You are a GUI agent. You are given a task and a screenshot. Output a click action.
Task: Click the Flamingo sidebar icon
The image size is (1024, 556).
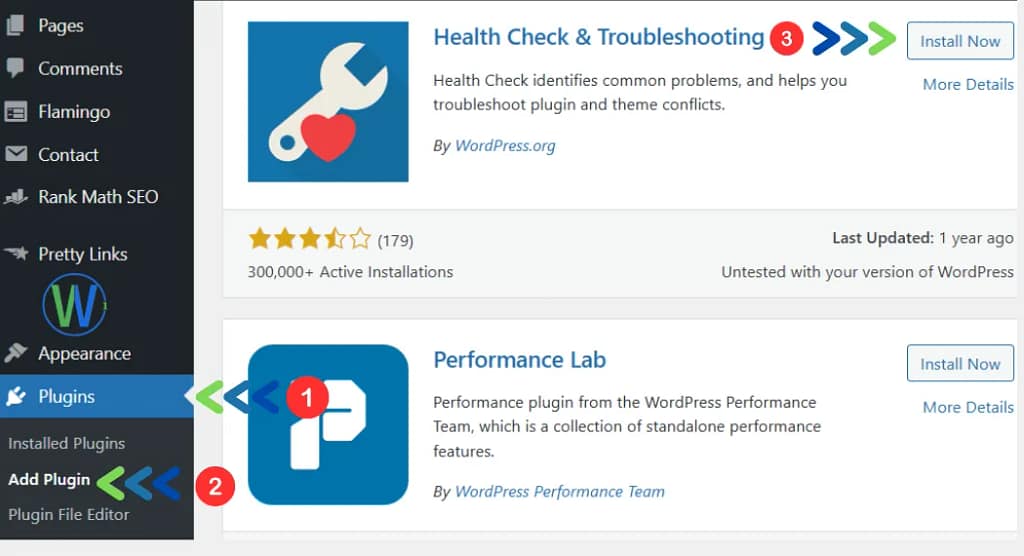click(15, 112)
